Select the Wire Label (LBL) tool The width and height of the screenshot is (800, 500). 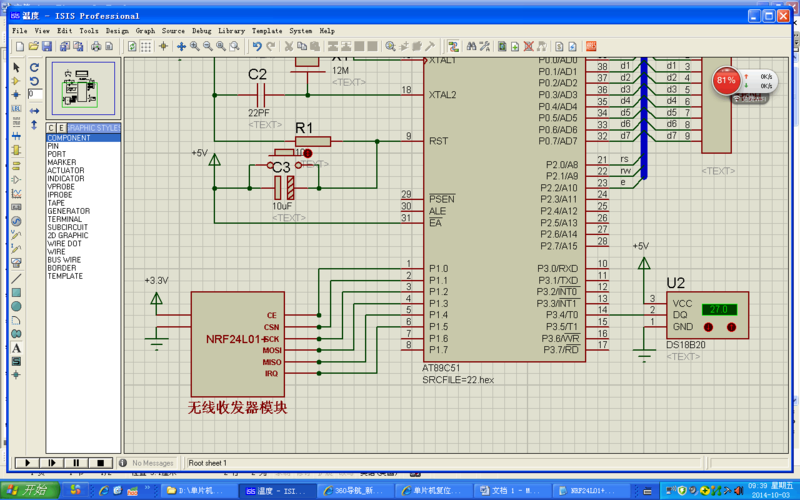16,109
